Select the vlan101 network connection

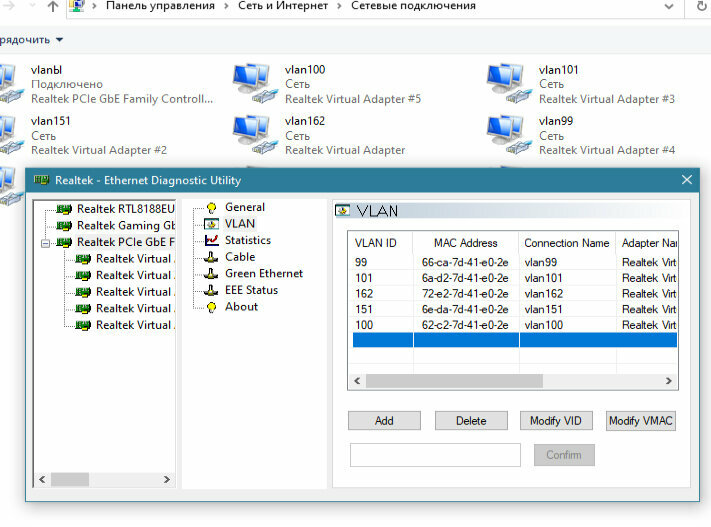coord(582,84)
